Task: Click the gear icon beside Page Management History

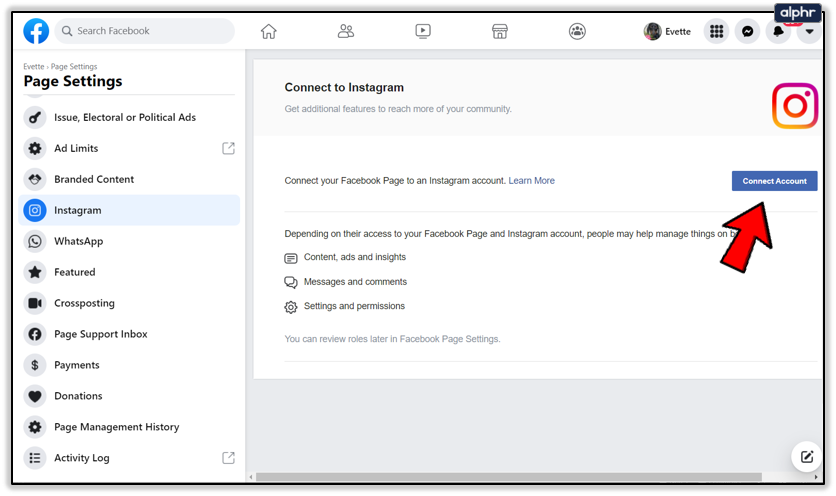Action: coord(35,427)
